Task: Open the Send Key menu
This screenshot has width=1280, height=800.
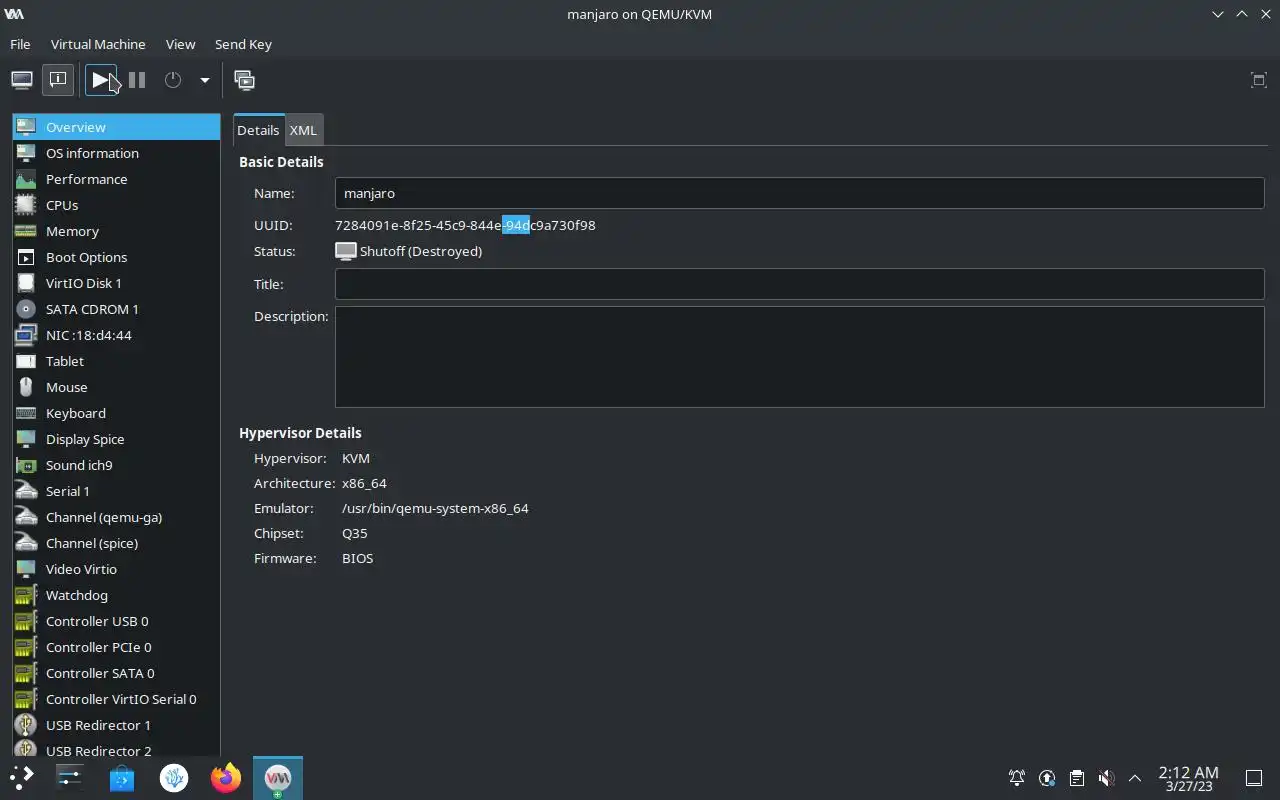Action: 243,44
